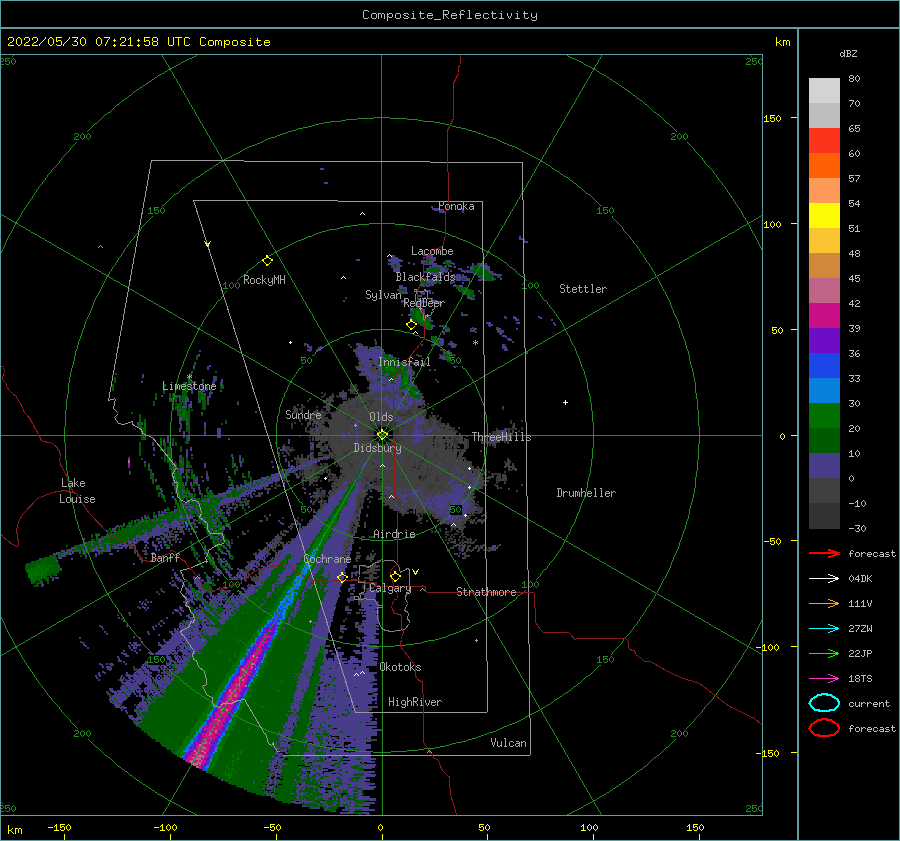Select the light gray swatch between 80 and 70 dBZ

point(824,91)
